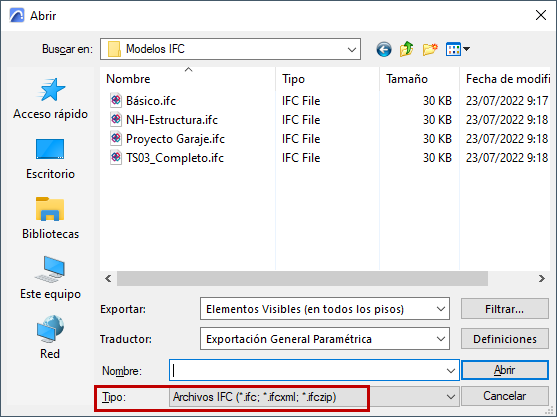
Task: Open the Exportar dropdown
Action: point(441,309)
